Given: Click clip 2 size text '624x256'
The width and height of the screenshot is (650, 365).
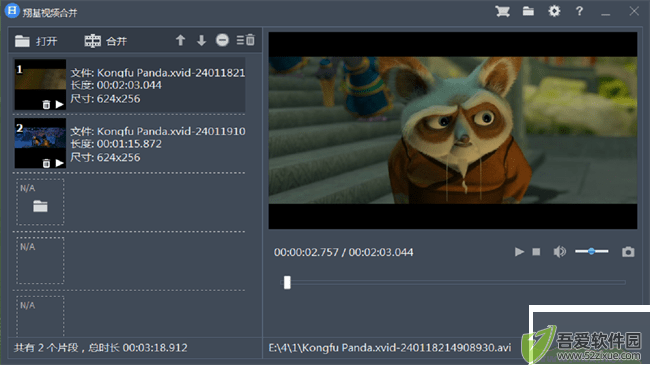Looking at the screenshot, I should pos(119,157).
